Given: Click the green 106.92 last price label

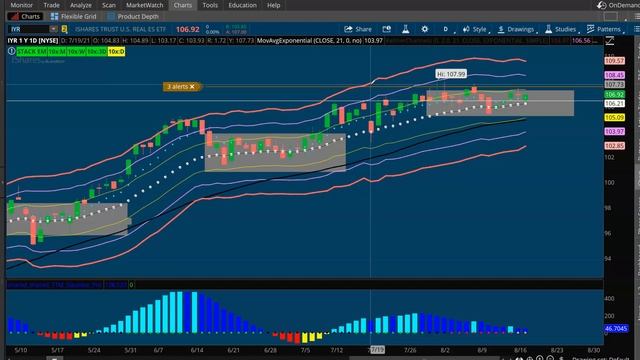Looking at the screenshot, I should [x=614, y=95].
